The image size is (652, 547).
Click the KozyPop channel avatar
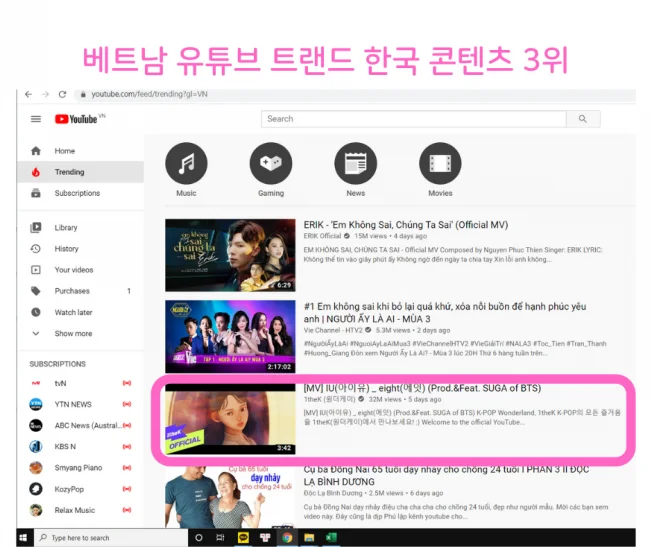pyautogui.click(x=36, y=489)
